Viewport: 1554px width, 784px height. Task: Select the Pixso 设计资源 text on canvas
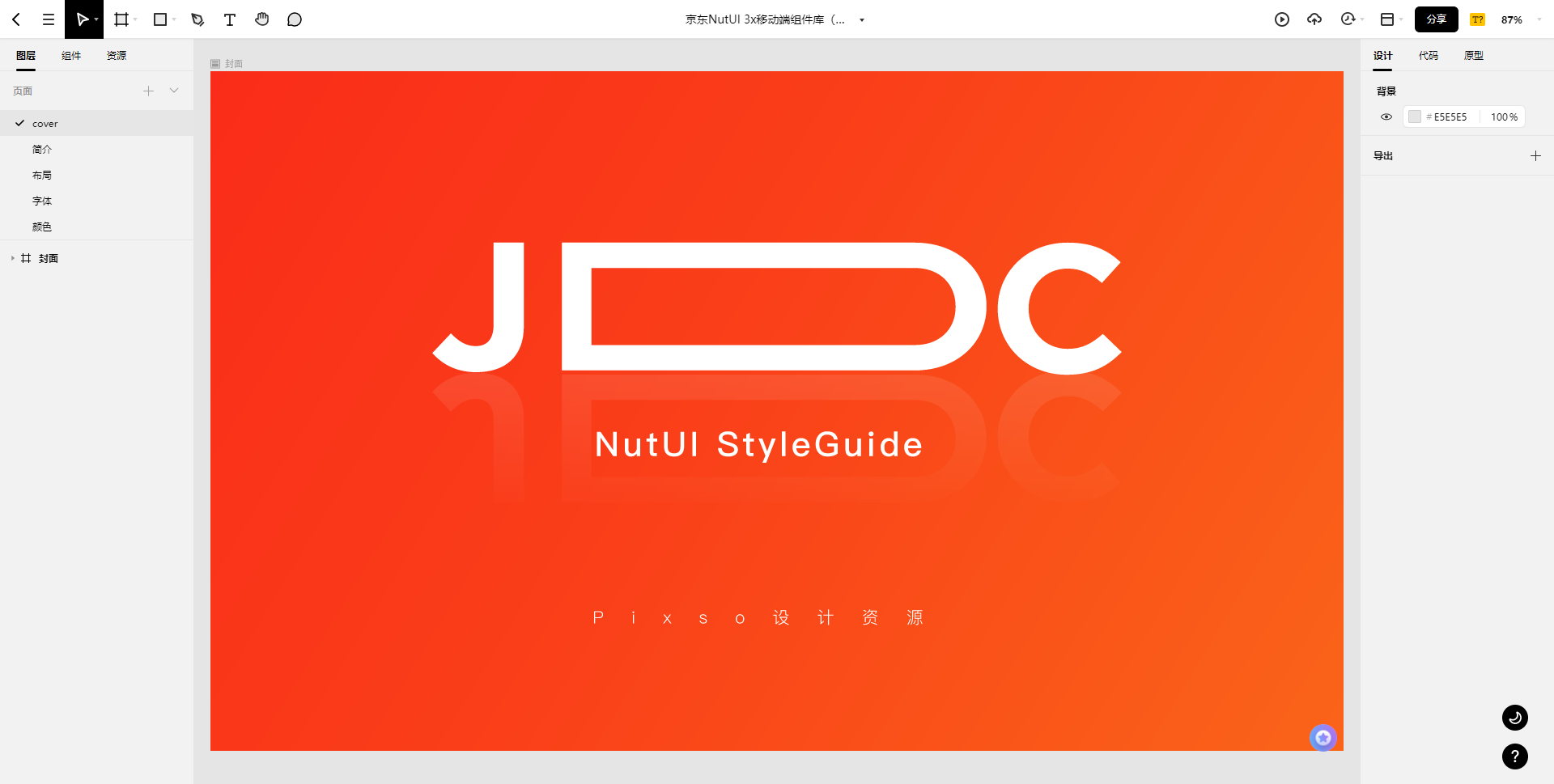click(758, 617)
